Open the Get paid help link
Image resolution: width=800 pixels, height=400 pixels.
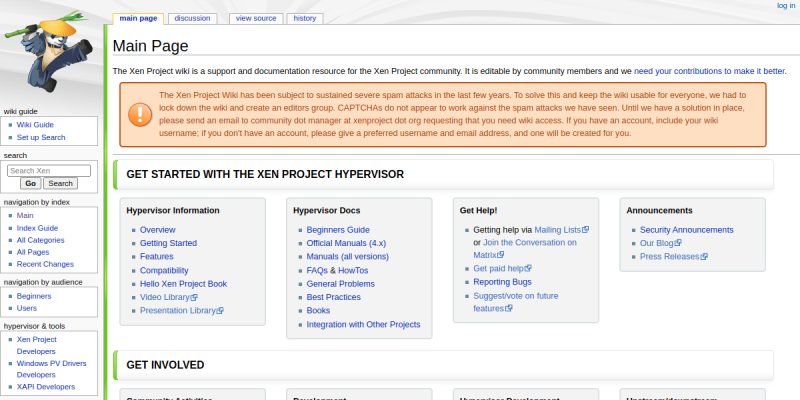[498, 268]
